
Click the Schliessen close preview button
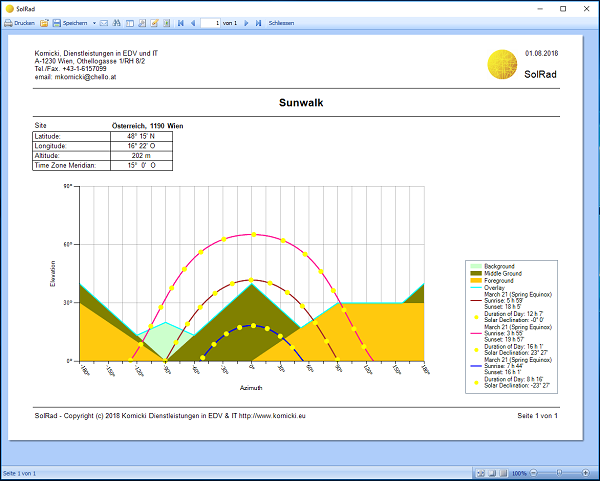click(x=281, y=22)
